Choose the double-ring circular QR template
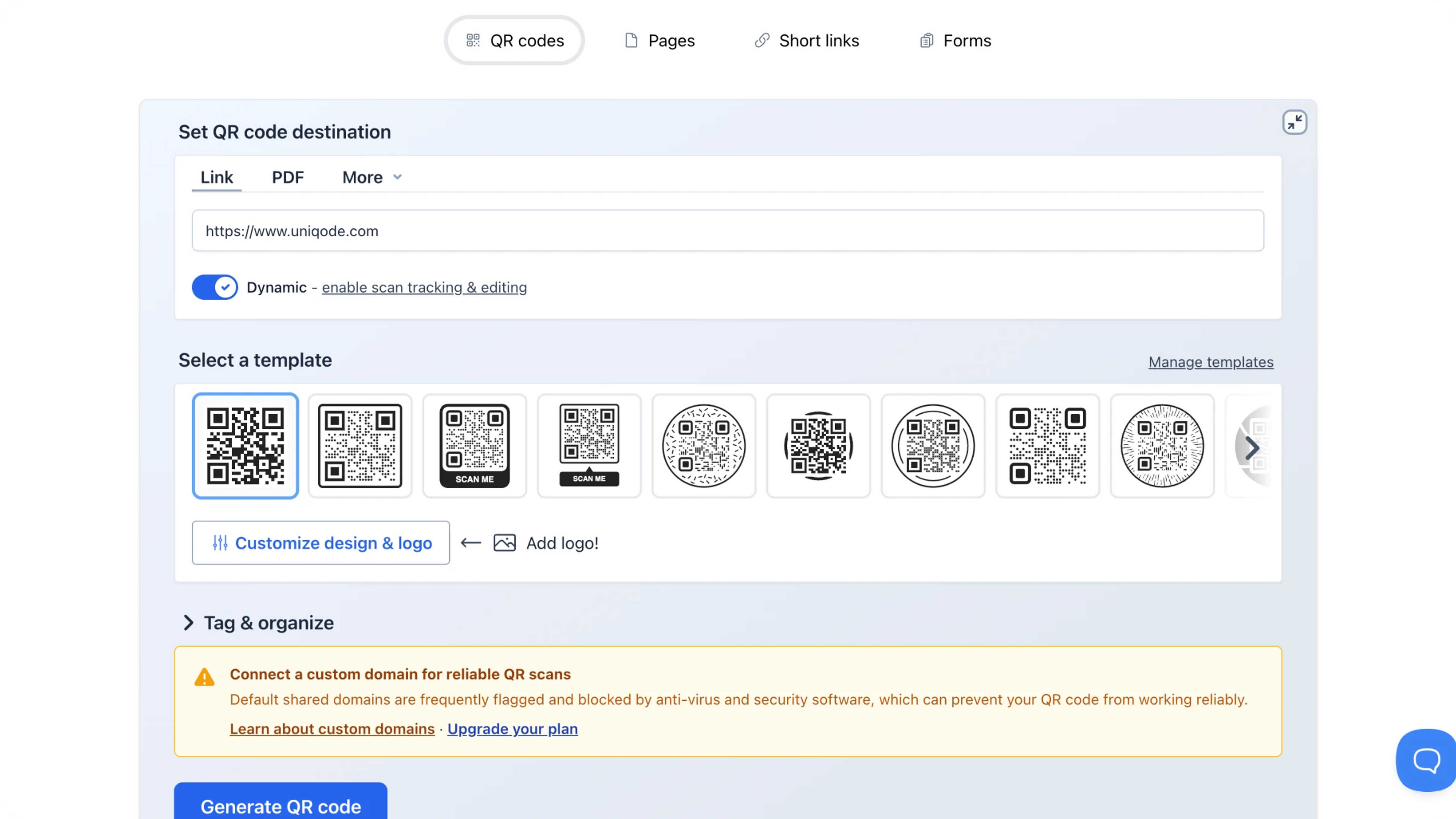This screenshot has height=819, width=1456. click(933, 446)
